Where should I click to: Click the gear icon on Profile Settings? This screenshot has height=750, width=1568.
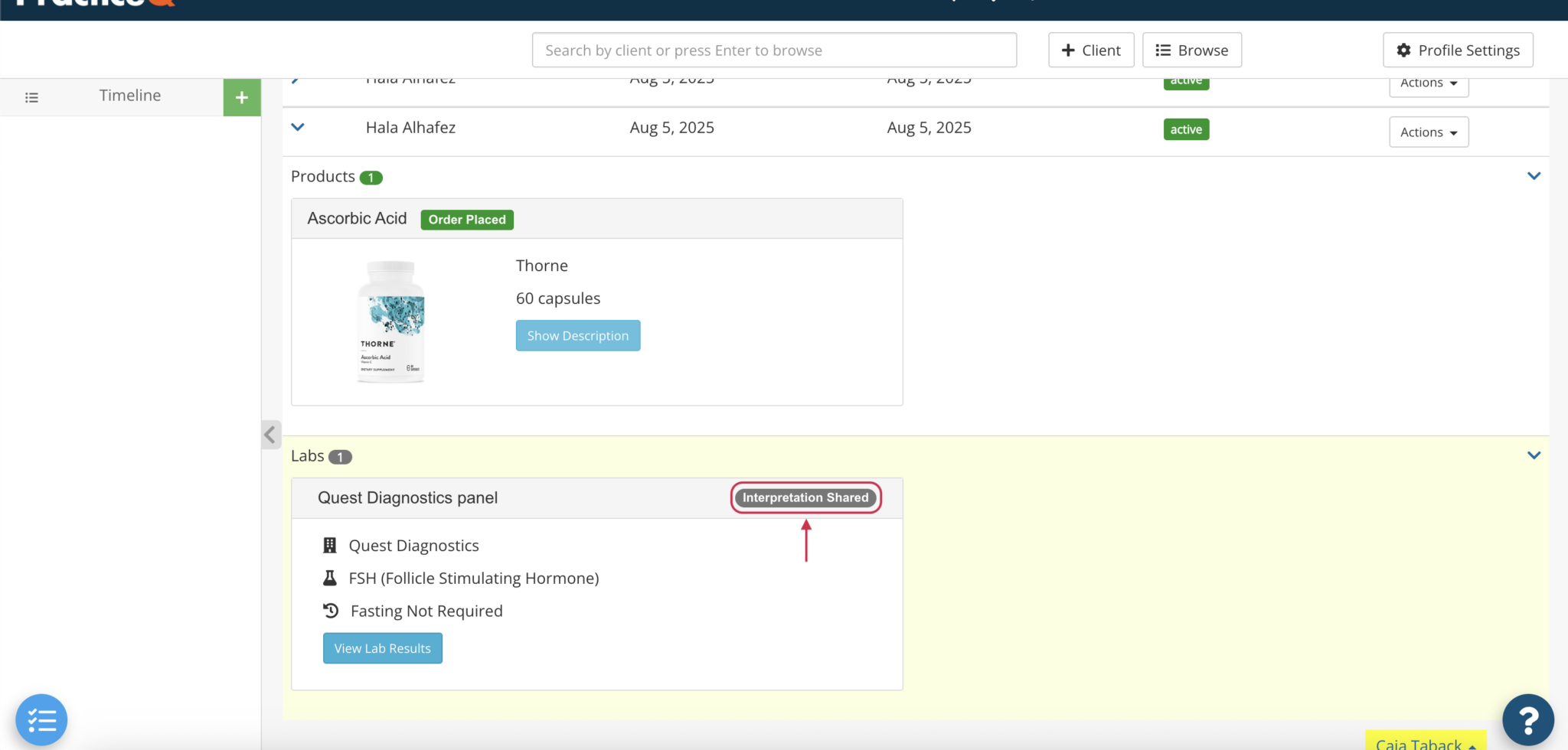(1403, 50)
